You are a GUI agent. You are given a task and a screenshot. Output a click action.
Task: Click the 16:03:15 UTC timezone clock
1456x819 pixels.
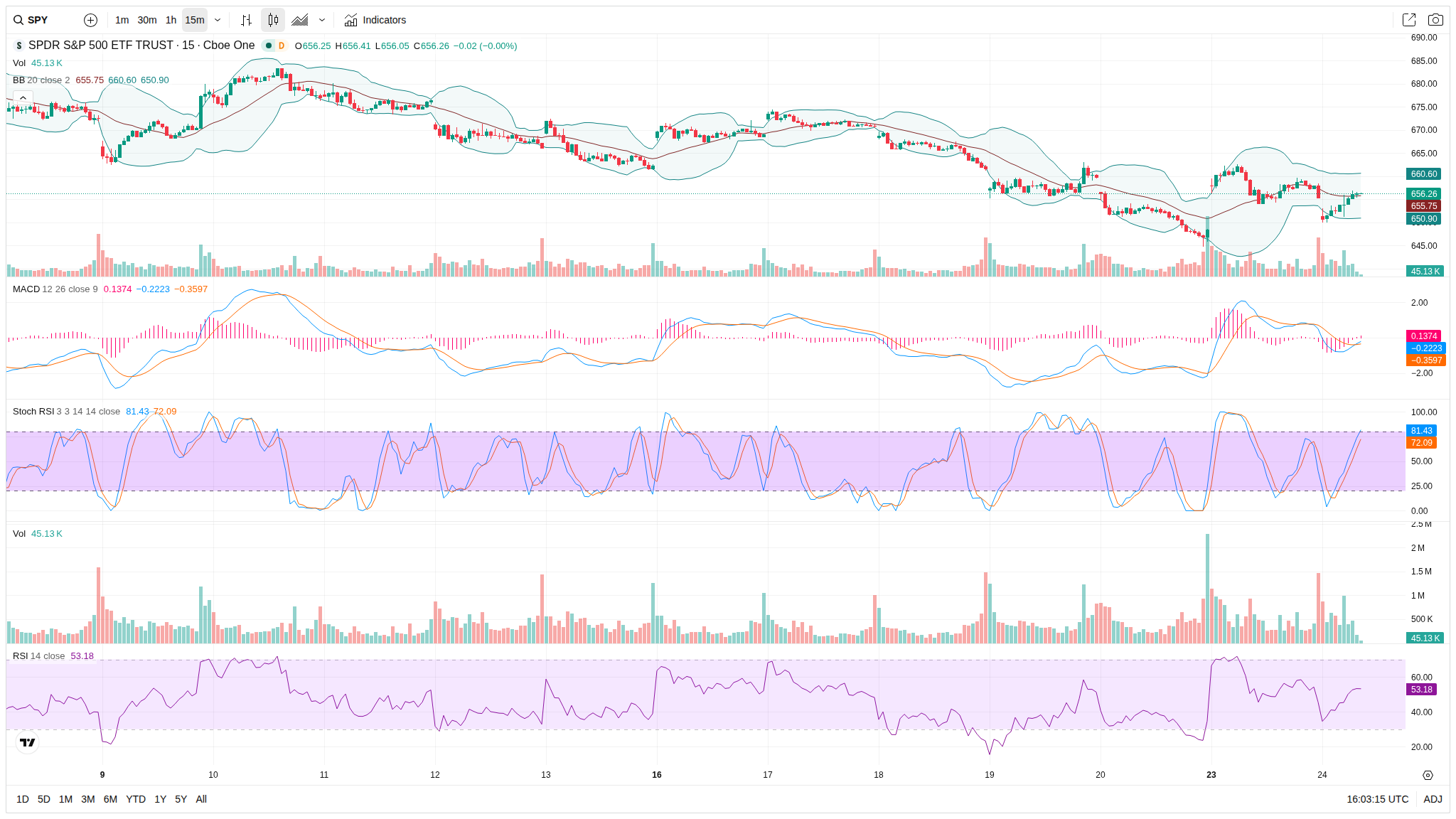[x=1377, y=799]
